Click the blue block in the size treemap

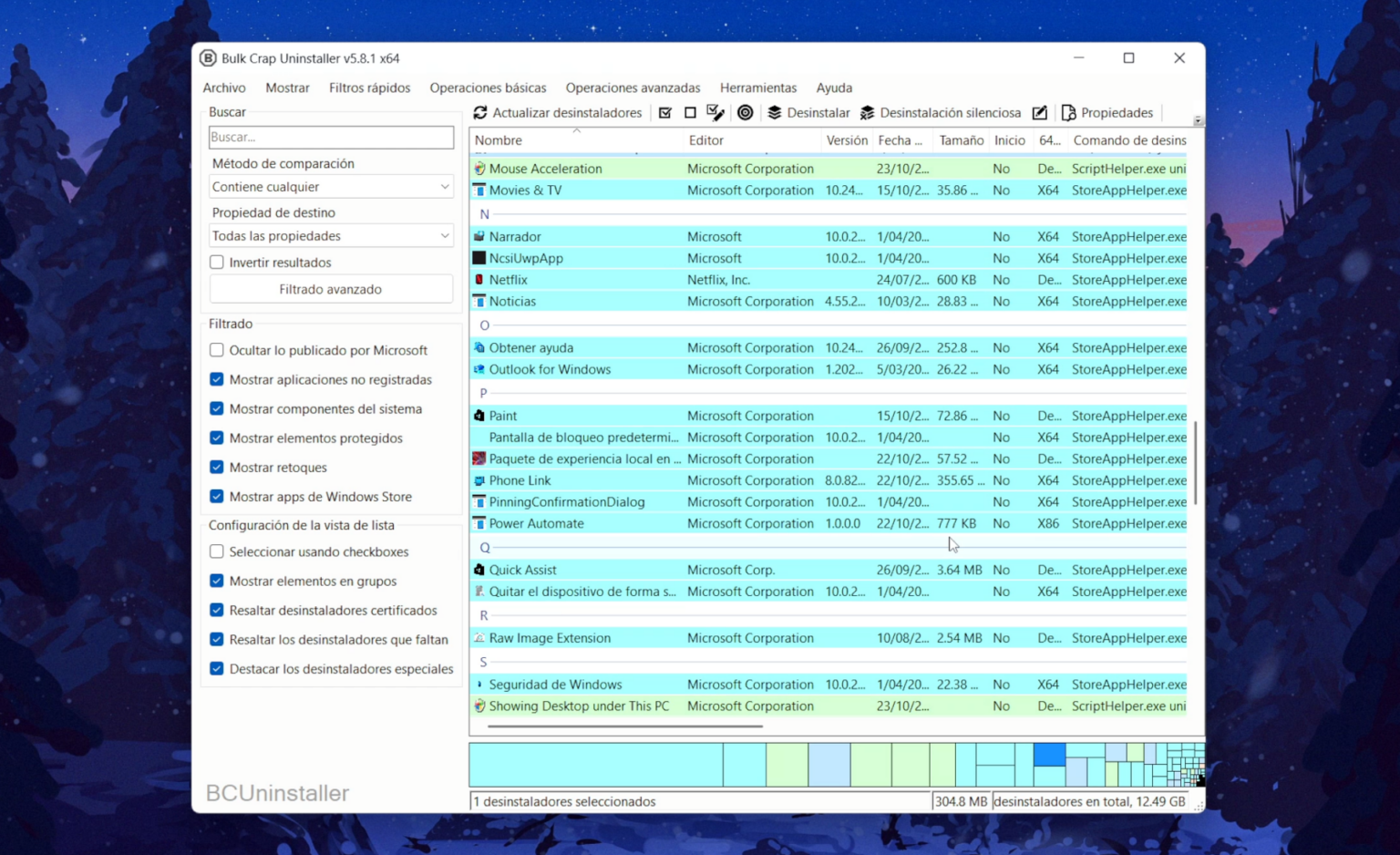(x=1049, y=755)
